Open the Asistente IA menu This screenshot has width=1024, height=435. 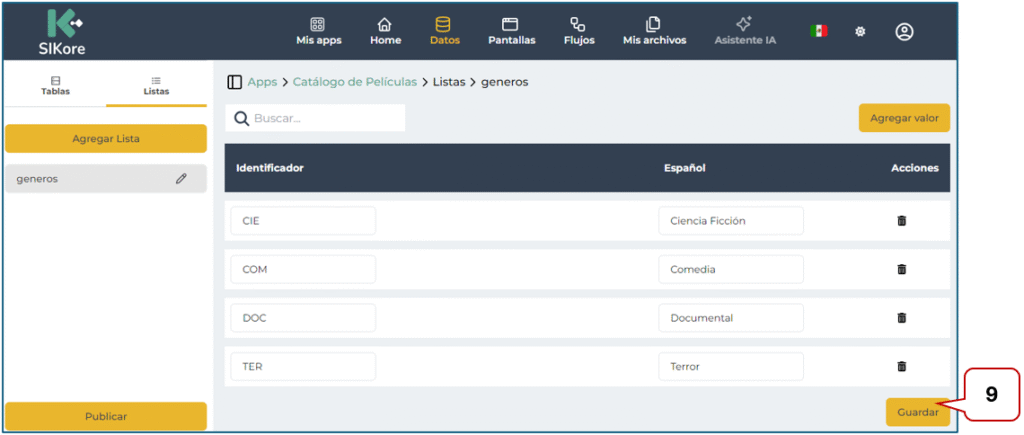pyautogui.click(x=744, y=31)
